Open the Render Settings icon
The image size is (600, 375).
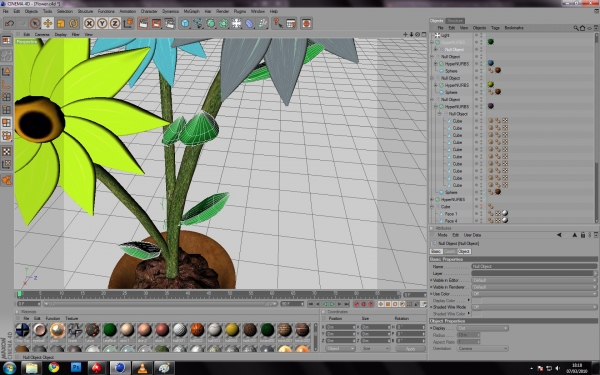(x=170, y=23)
